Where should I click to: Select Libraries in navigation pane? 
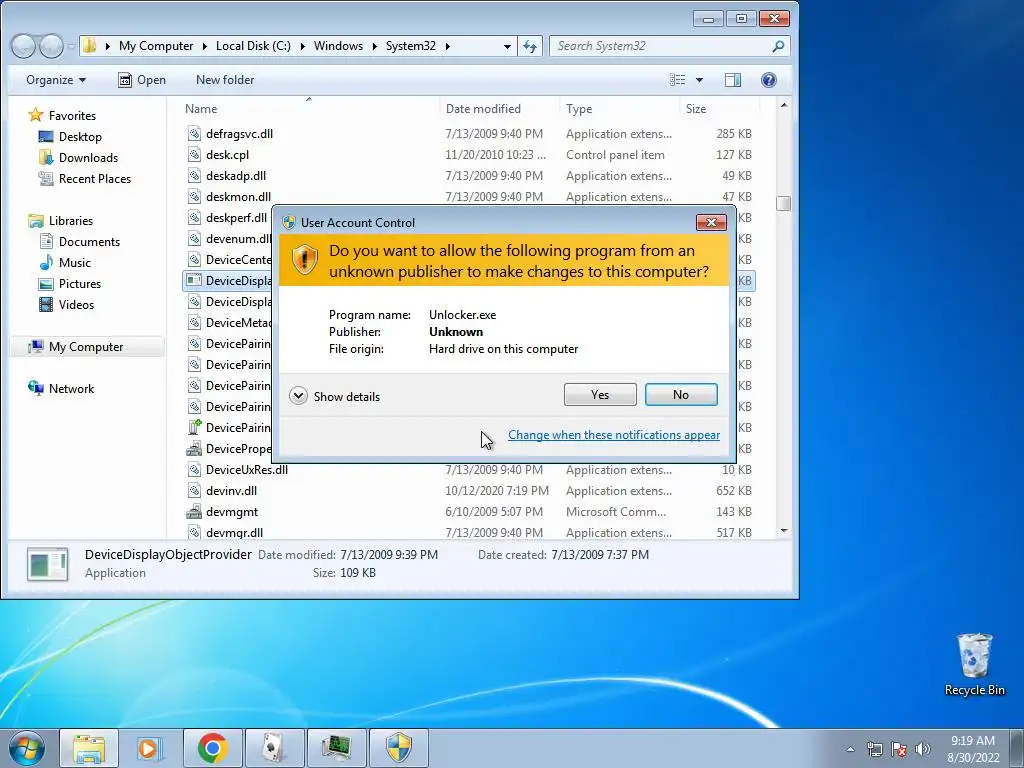coord(61,221)
